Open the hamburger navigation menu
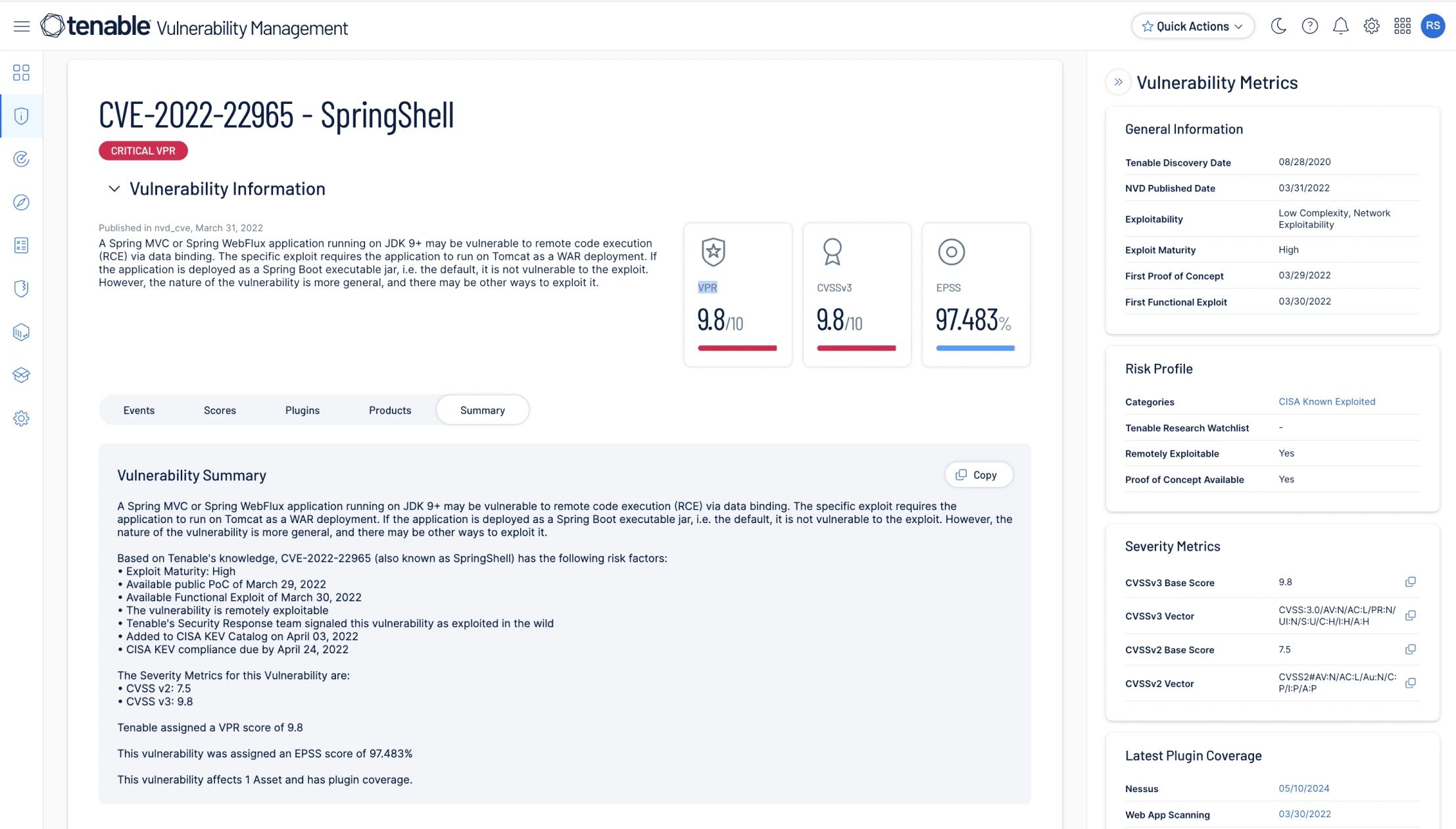Viewport: 1456px width, 829px height. point(22,26)
